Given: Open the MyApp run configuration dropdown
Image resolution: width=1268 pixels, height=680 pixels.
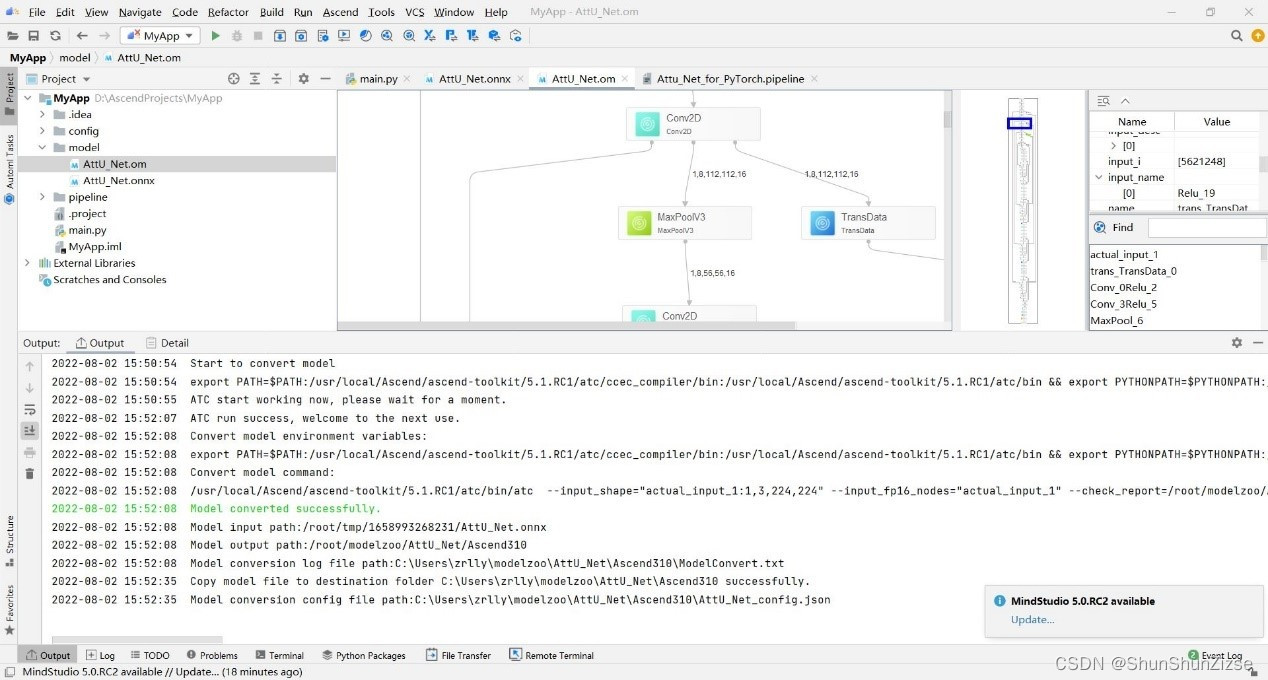Looking at the screenshot, I should tap(160, 35).
